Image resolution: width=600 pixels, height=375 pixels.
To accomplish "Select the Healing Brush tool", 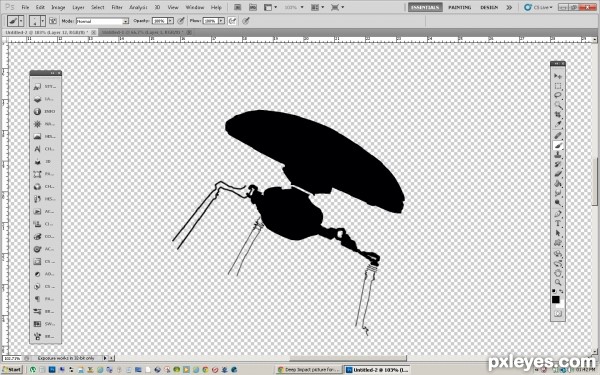I will pos(558,136).
